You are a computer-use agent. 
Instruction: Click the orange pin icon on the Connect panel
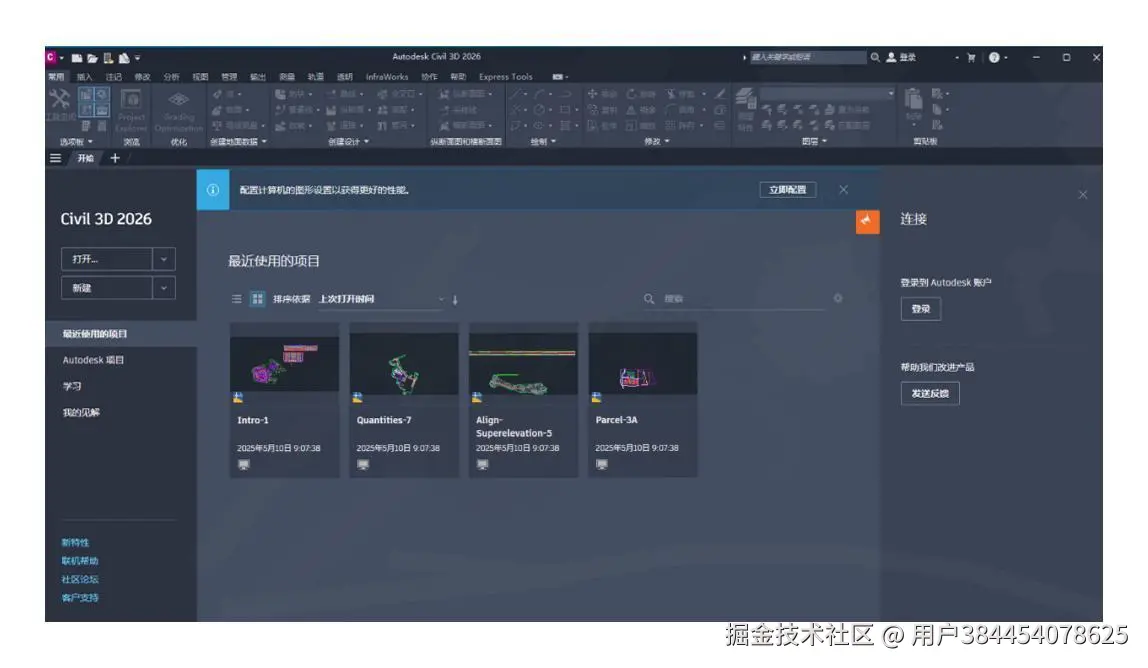click(x=867, y=222)
